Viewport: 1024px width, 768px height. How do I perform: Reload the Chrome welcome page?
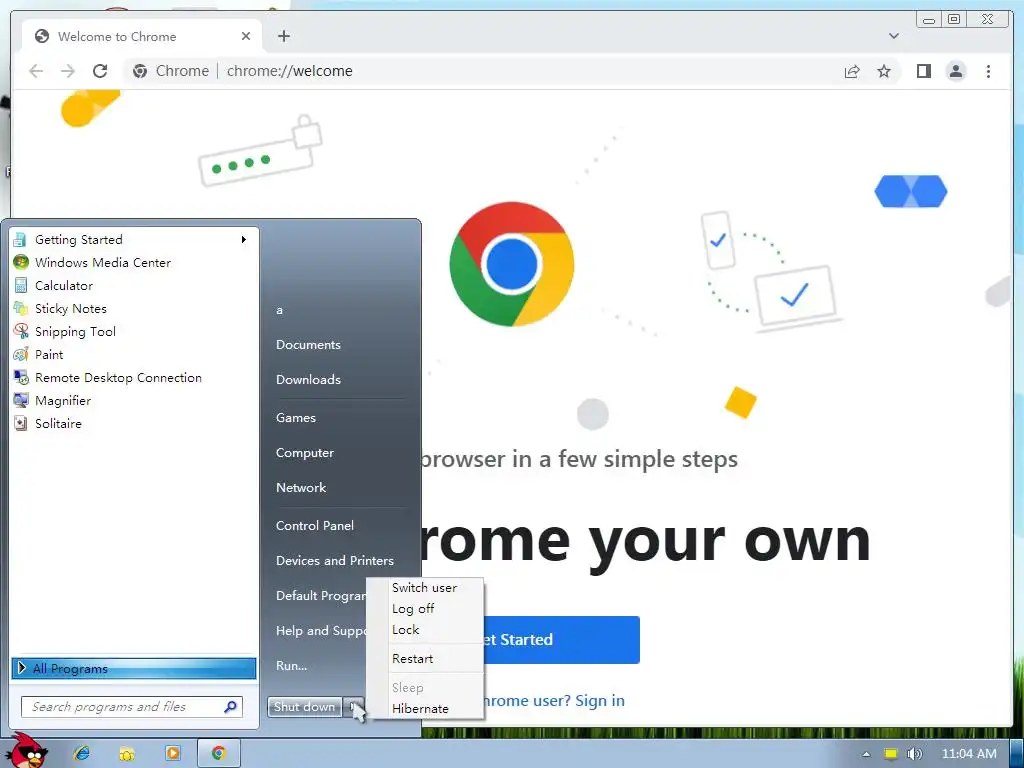(100, 71)
